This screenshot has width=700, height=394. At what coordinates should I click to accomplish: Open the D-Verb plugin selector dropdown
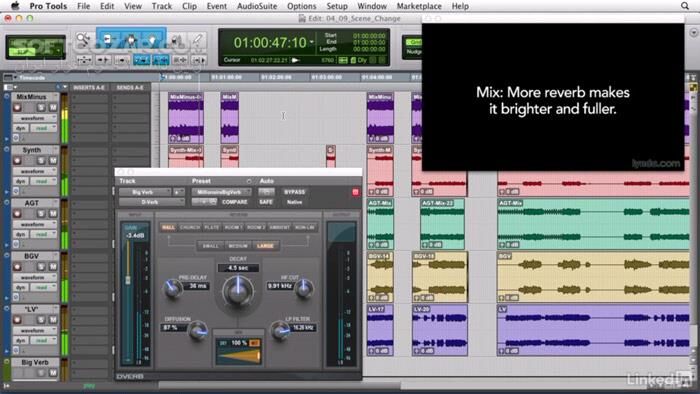[x=151, y=202]
